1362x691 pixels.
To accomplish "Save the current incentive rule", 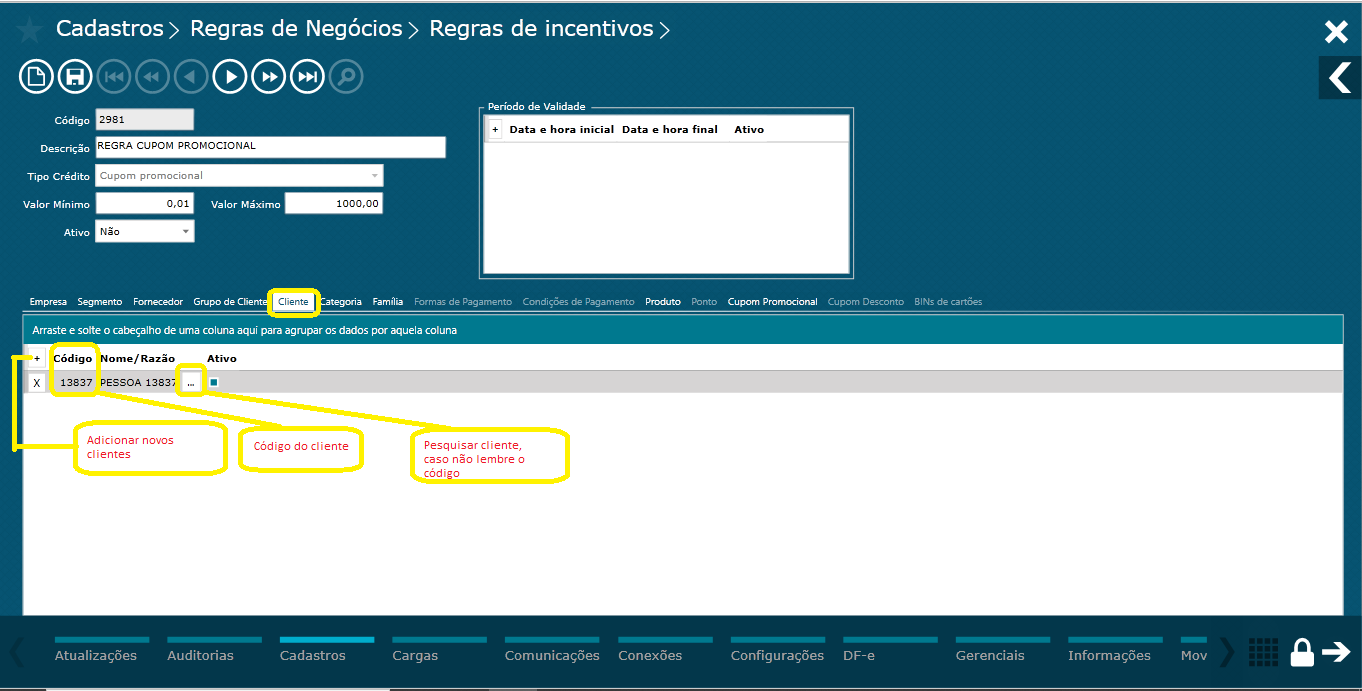I will 75,76.
